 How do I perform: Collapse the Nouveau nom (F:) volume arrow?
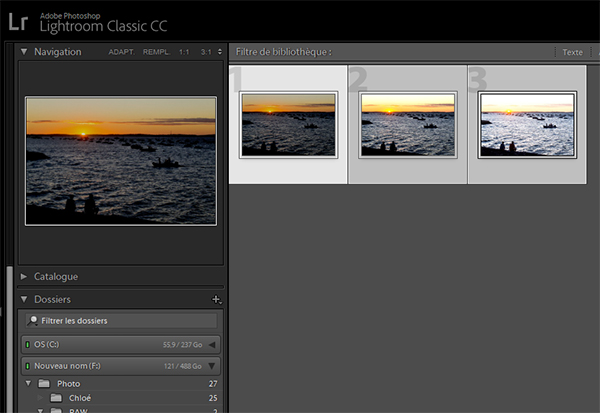click(212, 366)
